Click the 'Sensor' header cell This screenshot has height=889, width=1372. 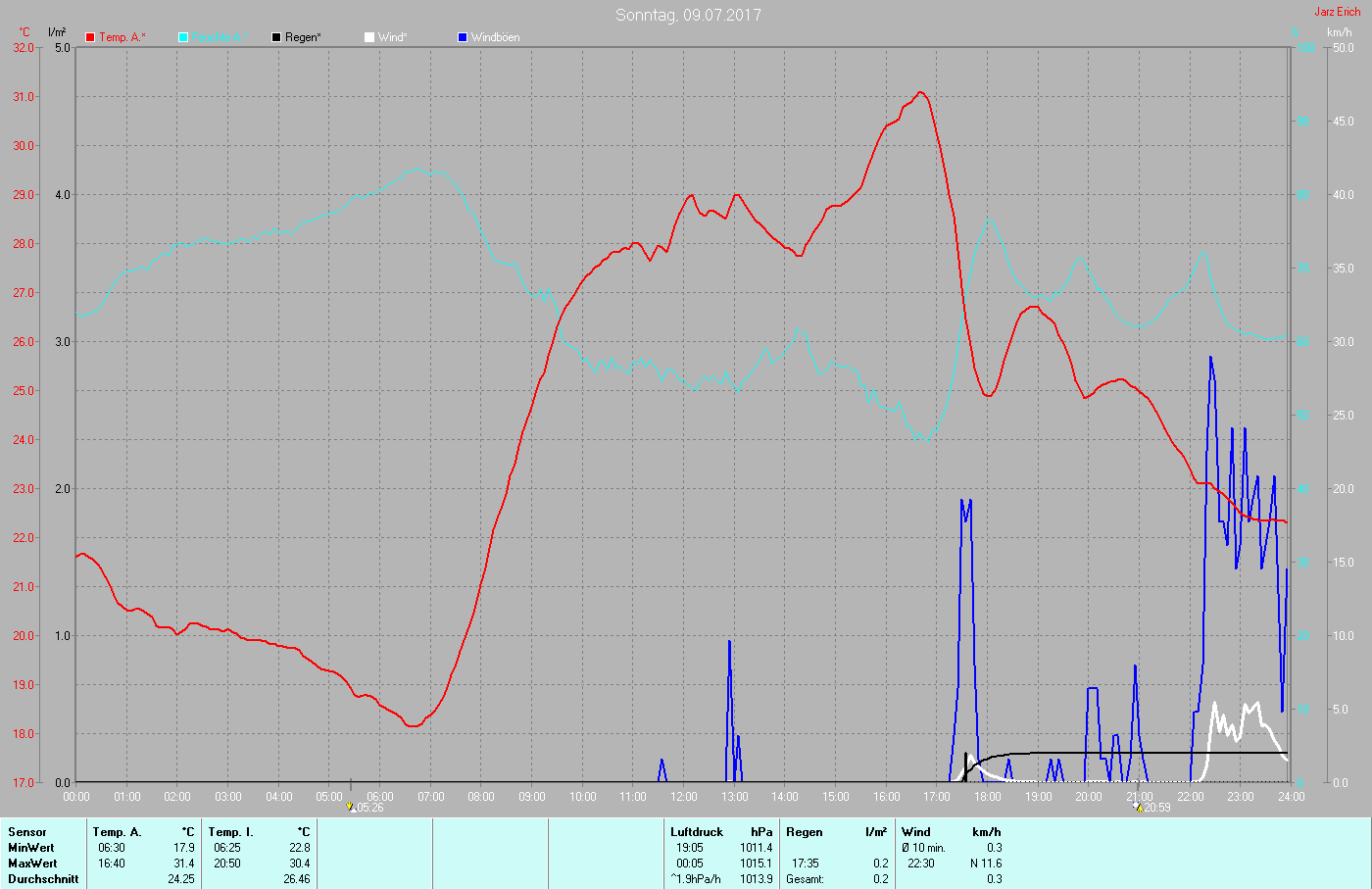pos(27,832)
